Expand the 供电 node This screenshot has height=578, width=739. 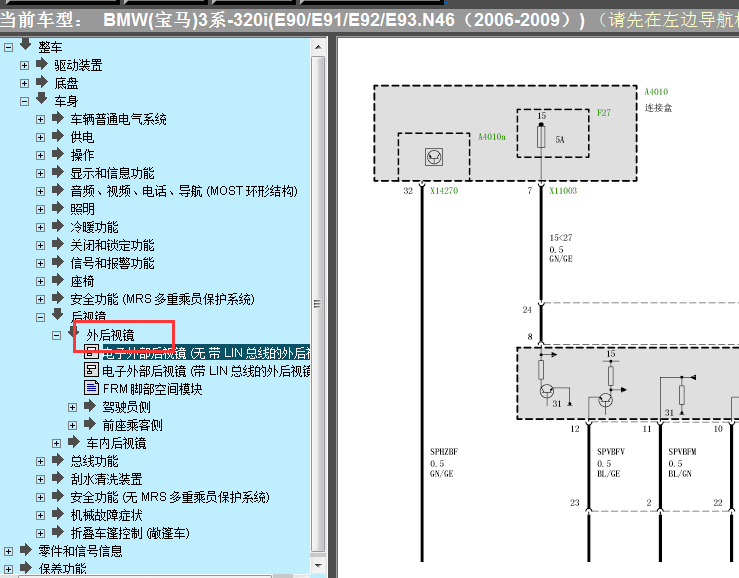coord(41,137)
